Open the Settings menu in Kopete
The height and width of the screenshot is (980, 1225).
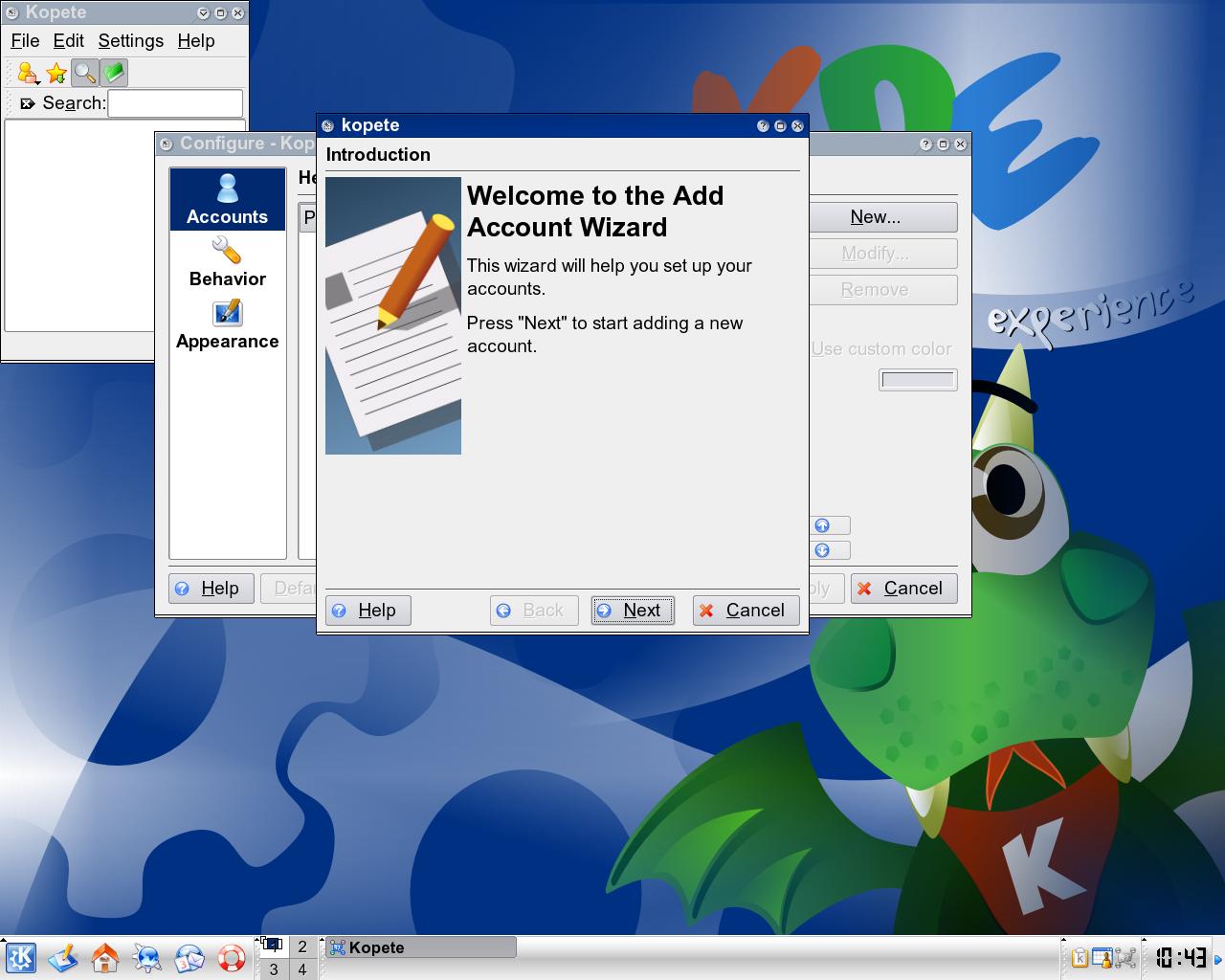point(131,41)
